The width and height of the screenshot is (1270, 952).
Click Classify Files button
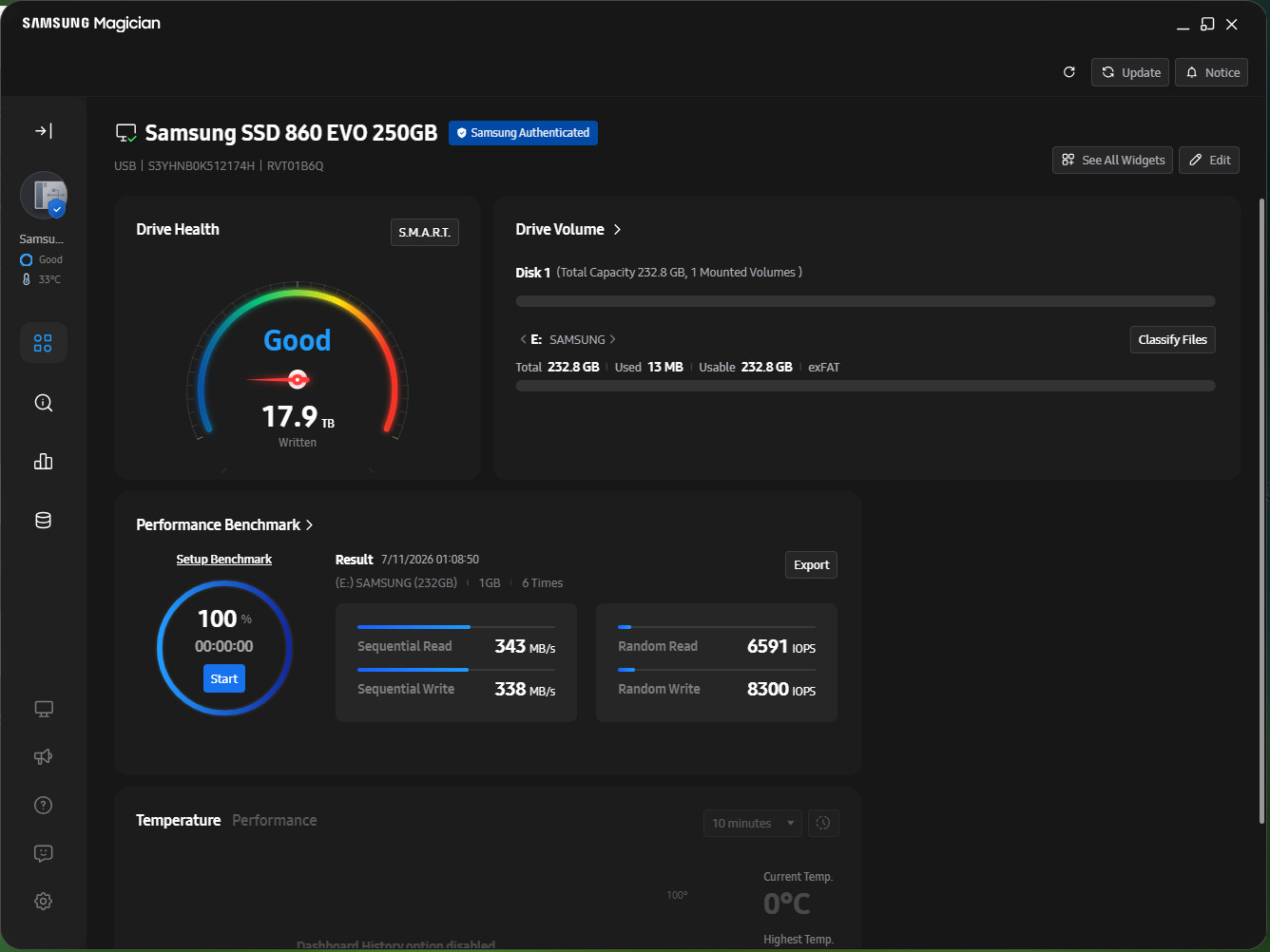1172,339
